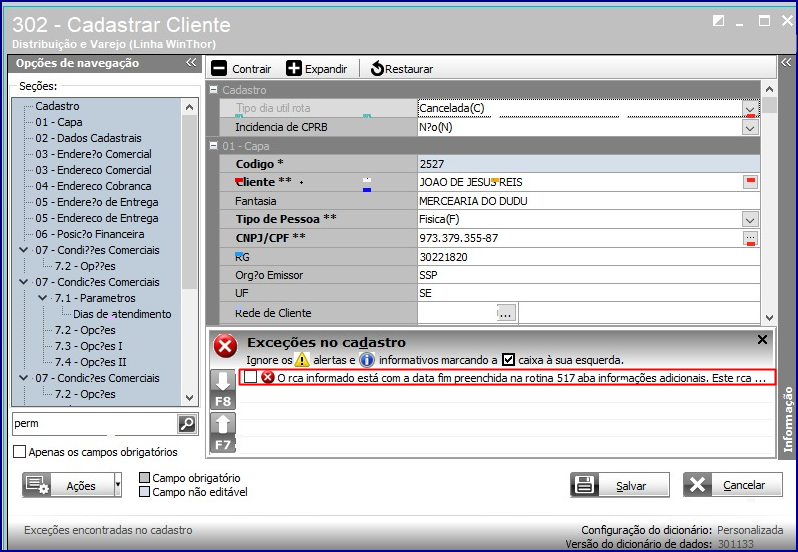Click up arrow of sections tree scrollbar

[x=189, y=107]
